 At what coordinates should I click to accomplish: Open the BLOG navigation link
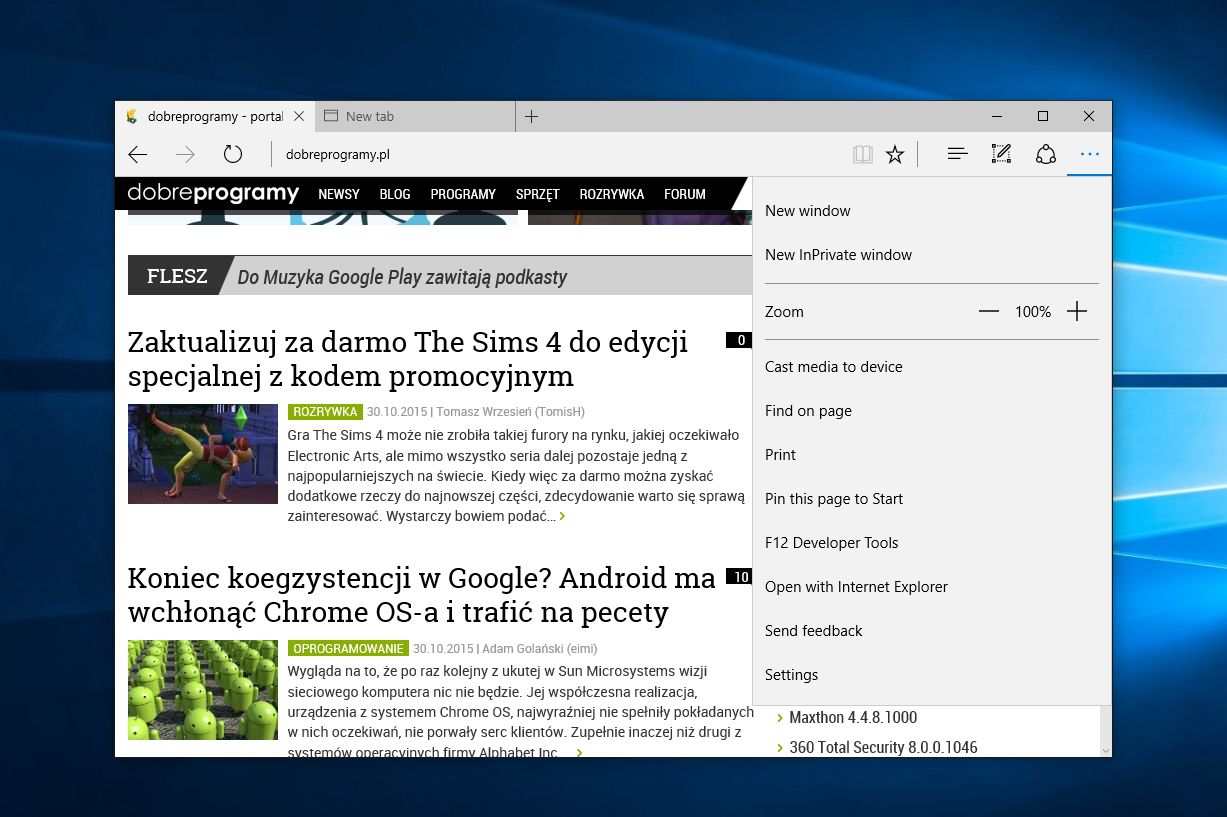[x=395, y=194]
